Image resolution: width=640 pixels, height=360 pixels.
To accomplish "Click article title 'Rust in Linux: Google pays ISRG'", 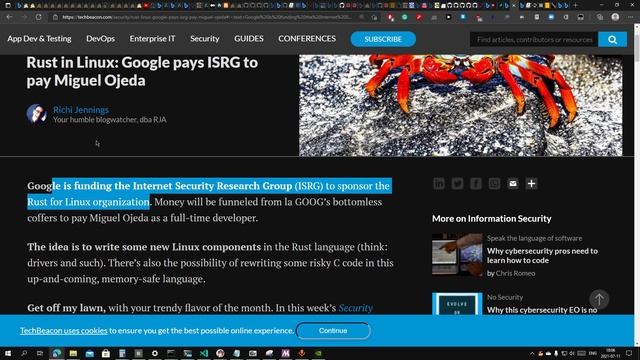I will tap(142, 71).
